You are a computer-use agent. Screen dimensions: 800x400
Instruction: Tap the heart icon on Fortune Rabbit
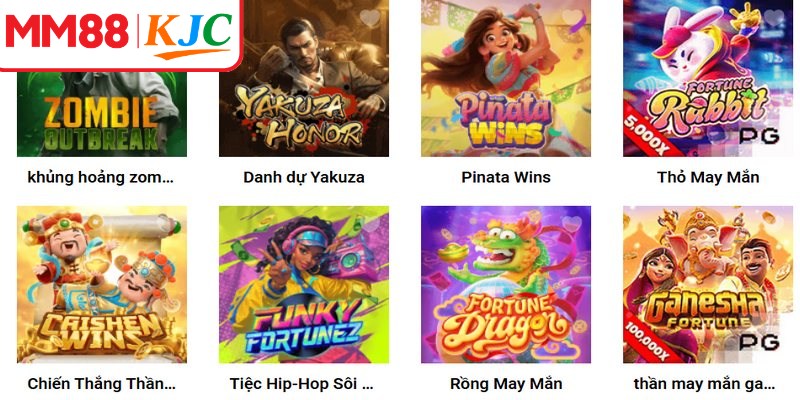(x=773, y=18)
